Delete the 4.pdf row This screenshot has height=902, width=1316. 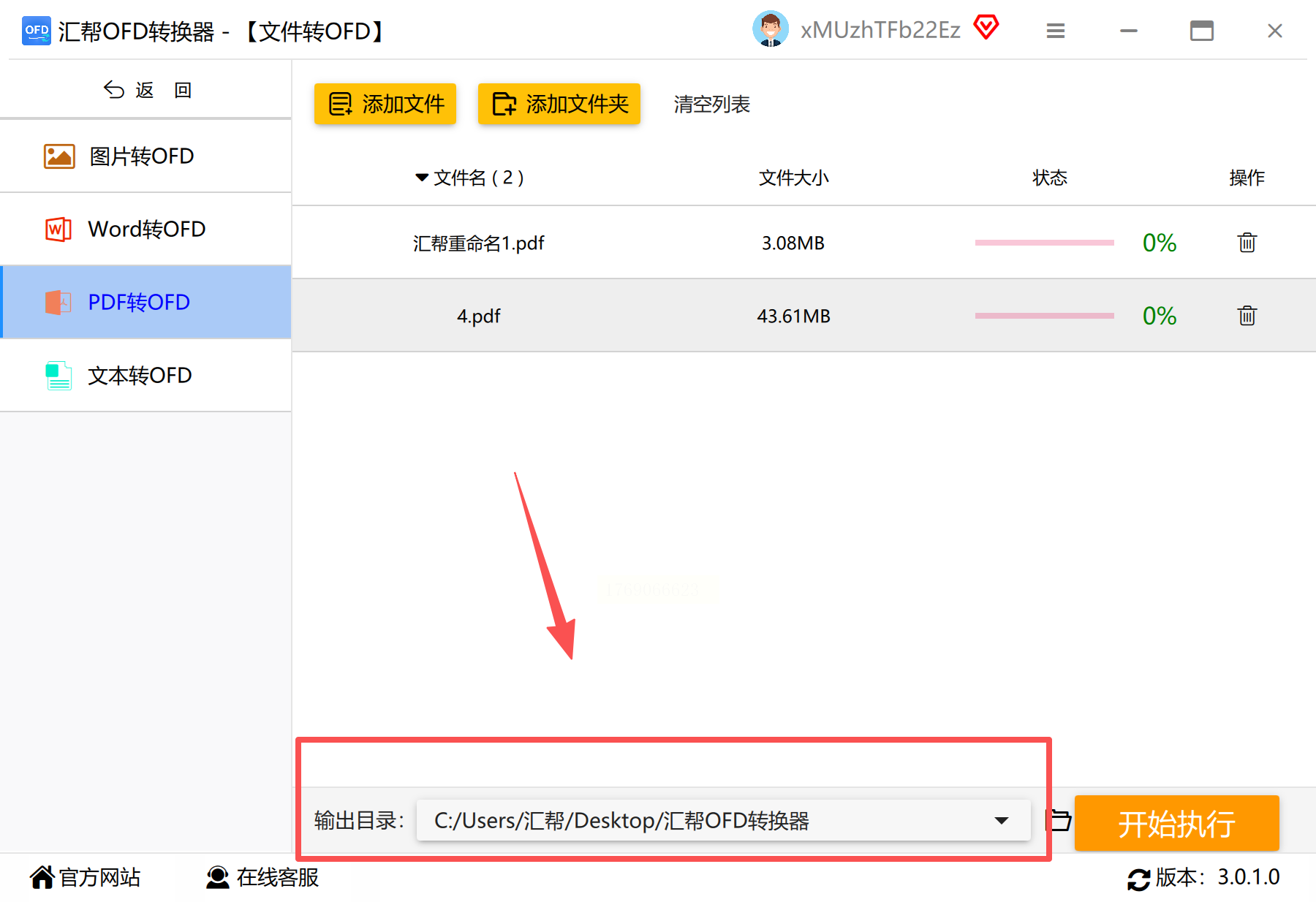click(x=1247, y=315)
